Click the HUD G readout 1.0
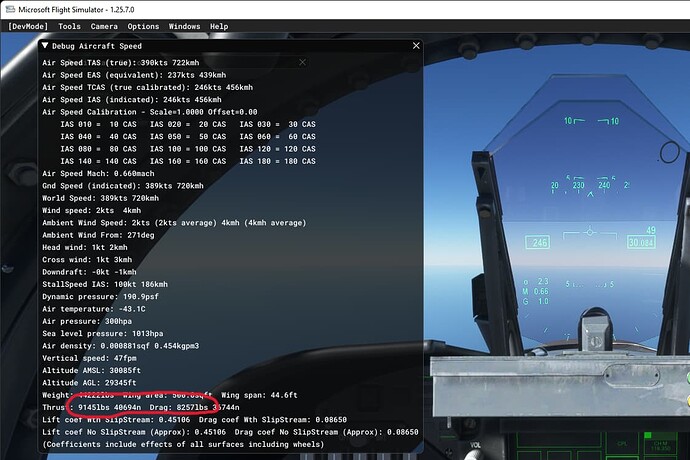The image size is (690, 460). point(536,302)
